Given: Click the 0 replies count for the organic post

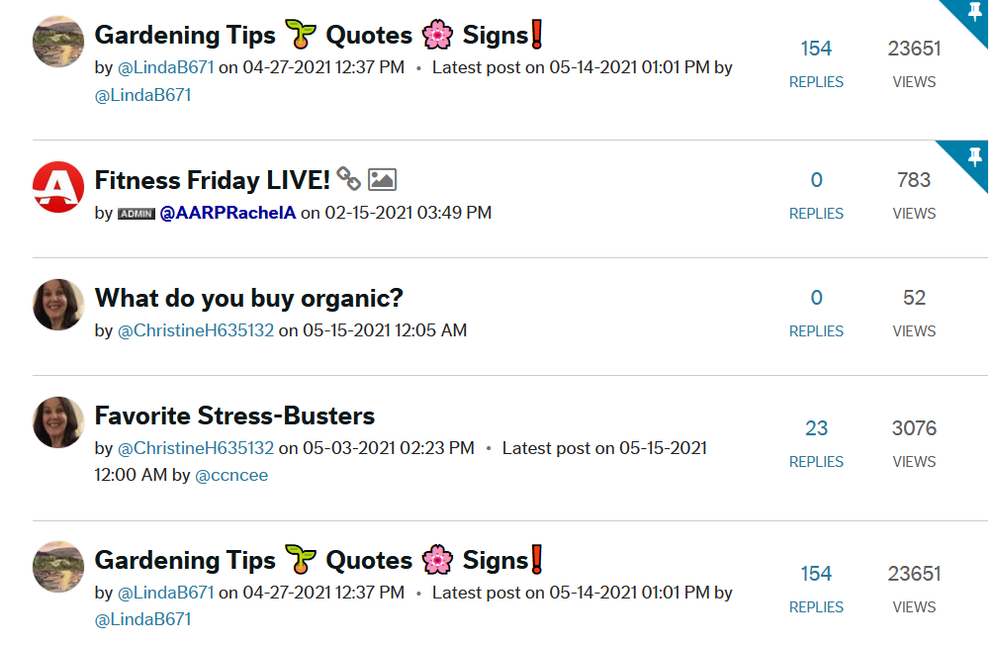Looking at the screenshot, I should (x=816, y=298).
